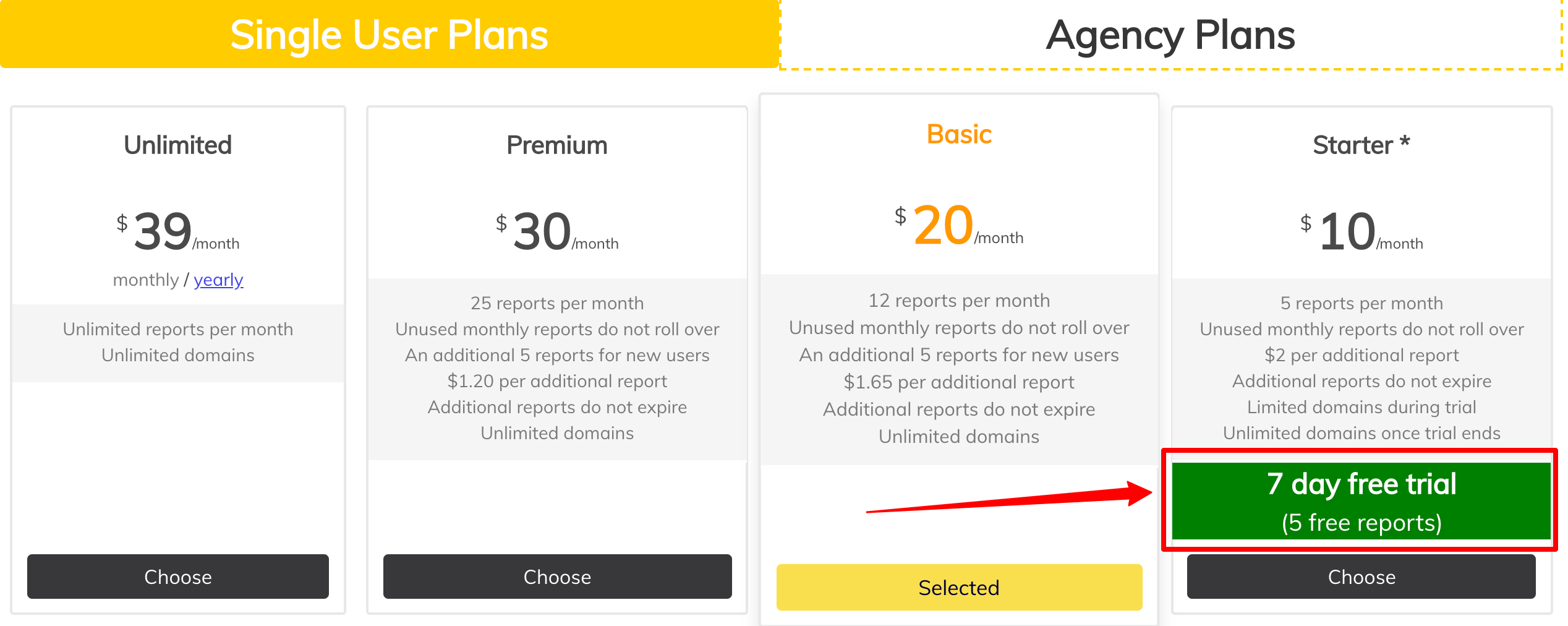The image size is (1568, 626).
Task: Click the Selected button on Basic plan
Action: tap(958, 587)
